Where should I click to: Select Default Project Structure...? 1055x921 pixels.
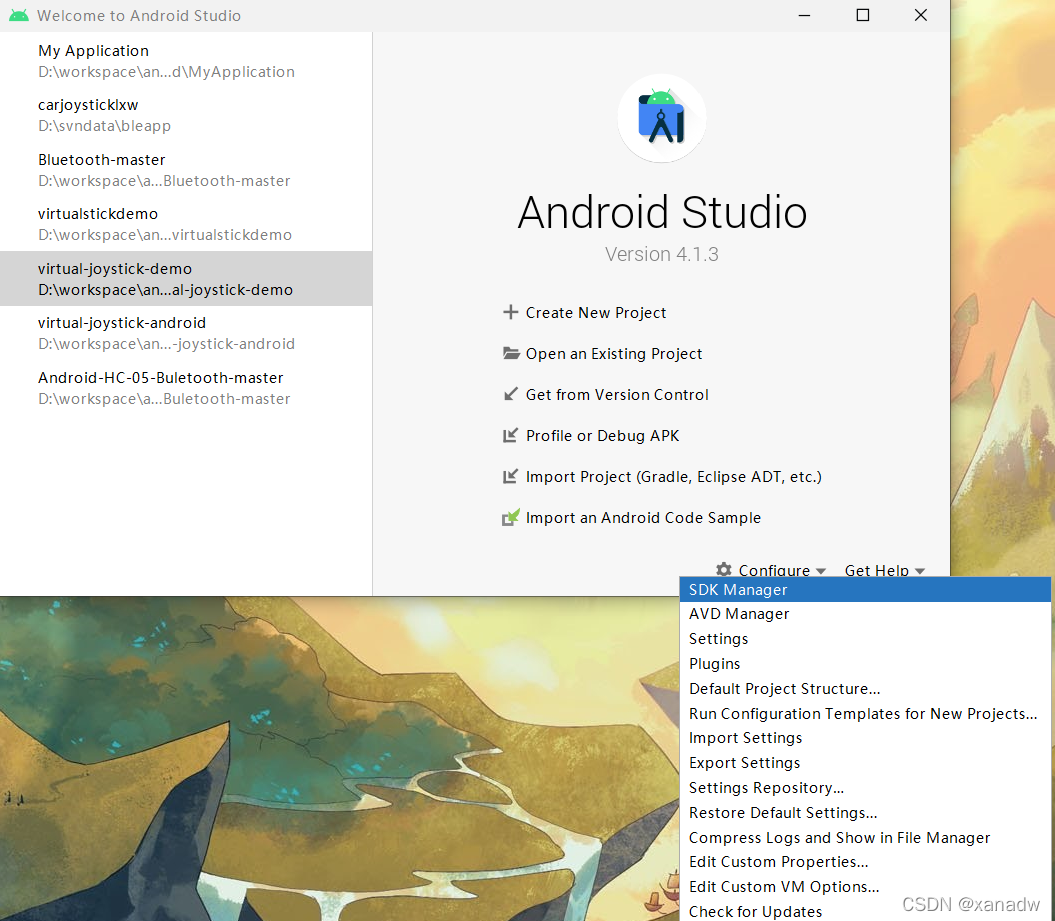point(865,688)
